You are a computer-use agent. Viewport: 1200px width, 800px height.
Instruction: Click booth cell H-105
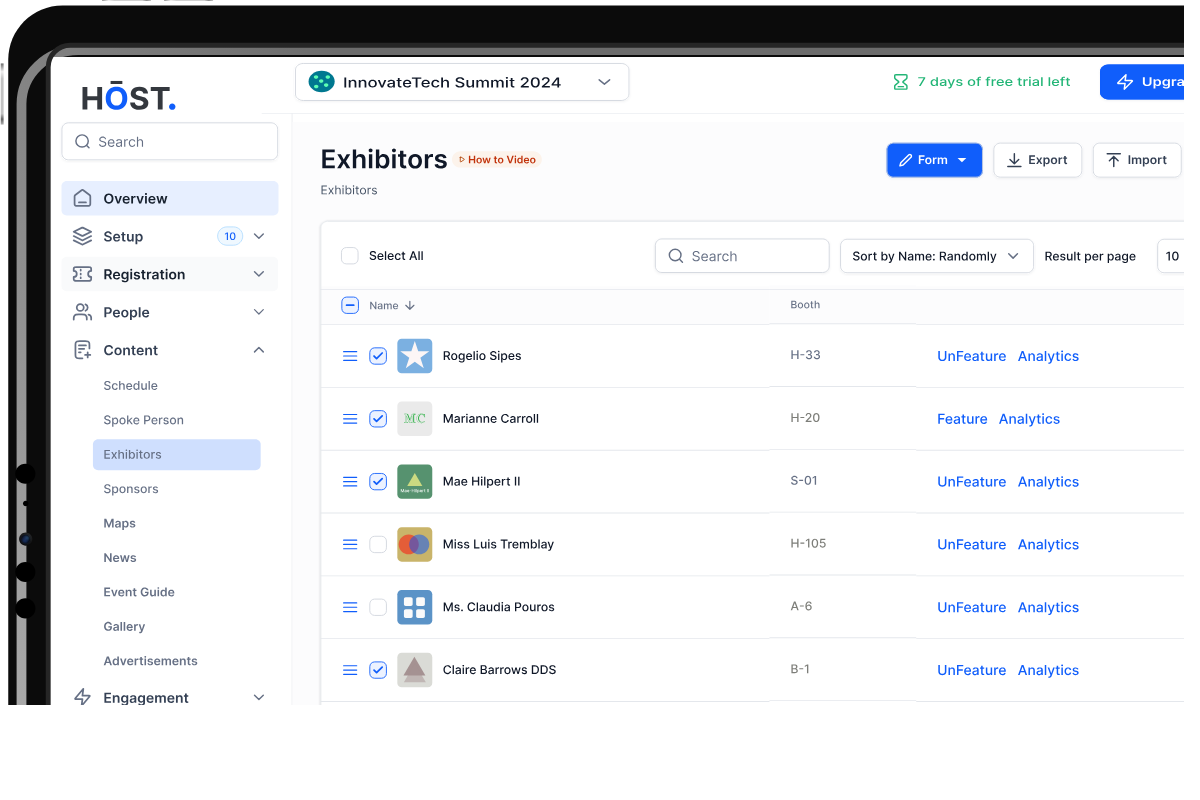[808, 544]
